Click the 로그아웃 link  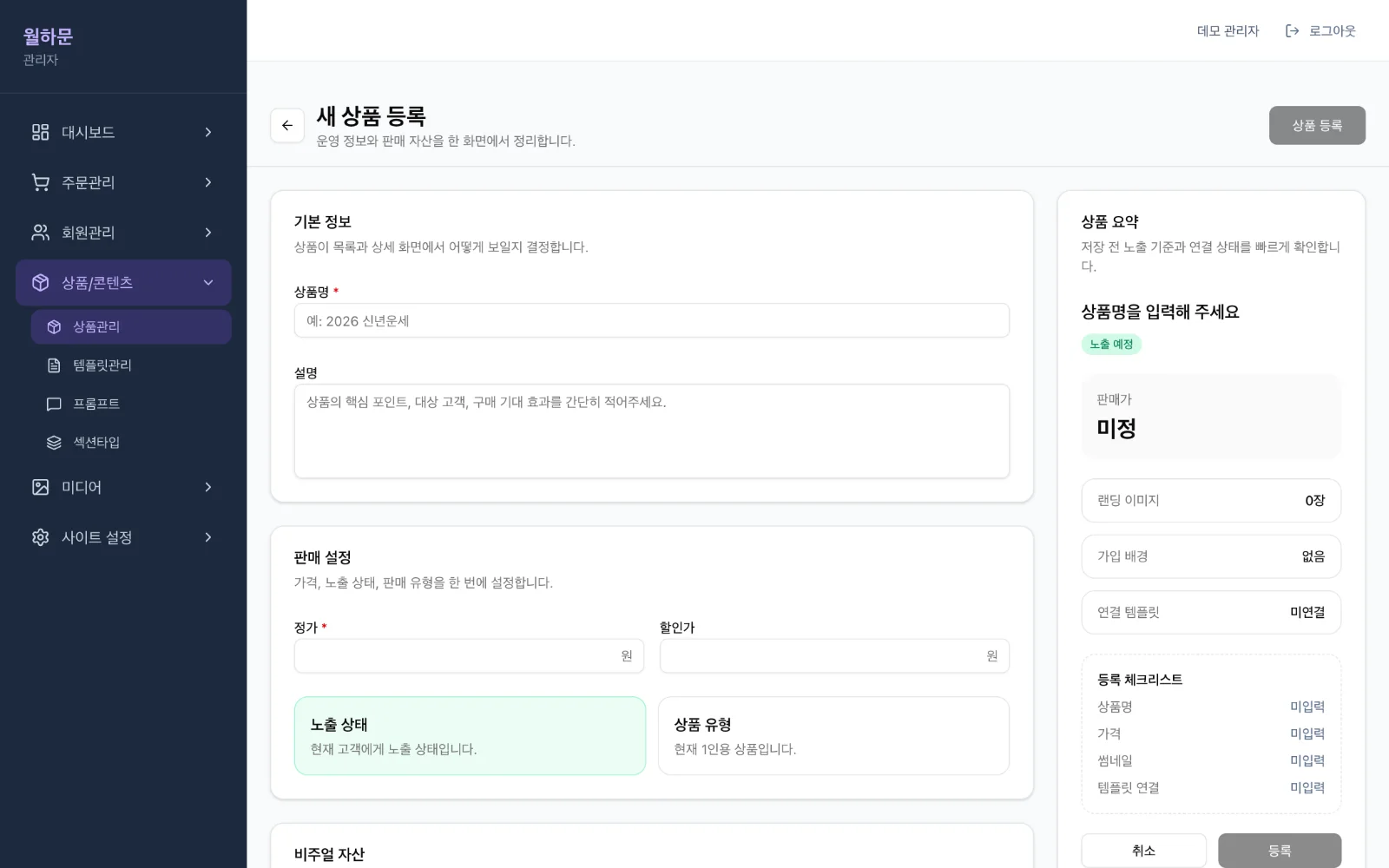(1320, 31)
